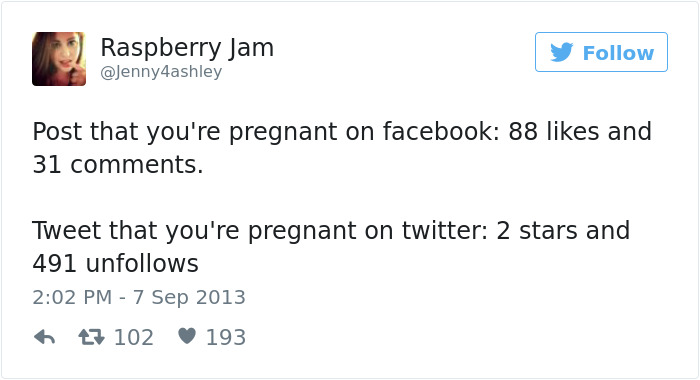
Task: Click the "491 unfollows" text
Action: 115,263
